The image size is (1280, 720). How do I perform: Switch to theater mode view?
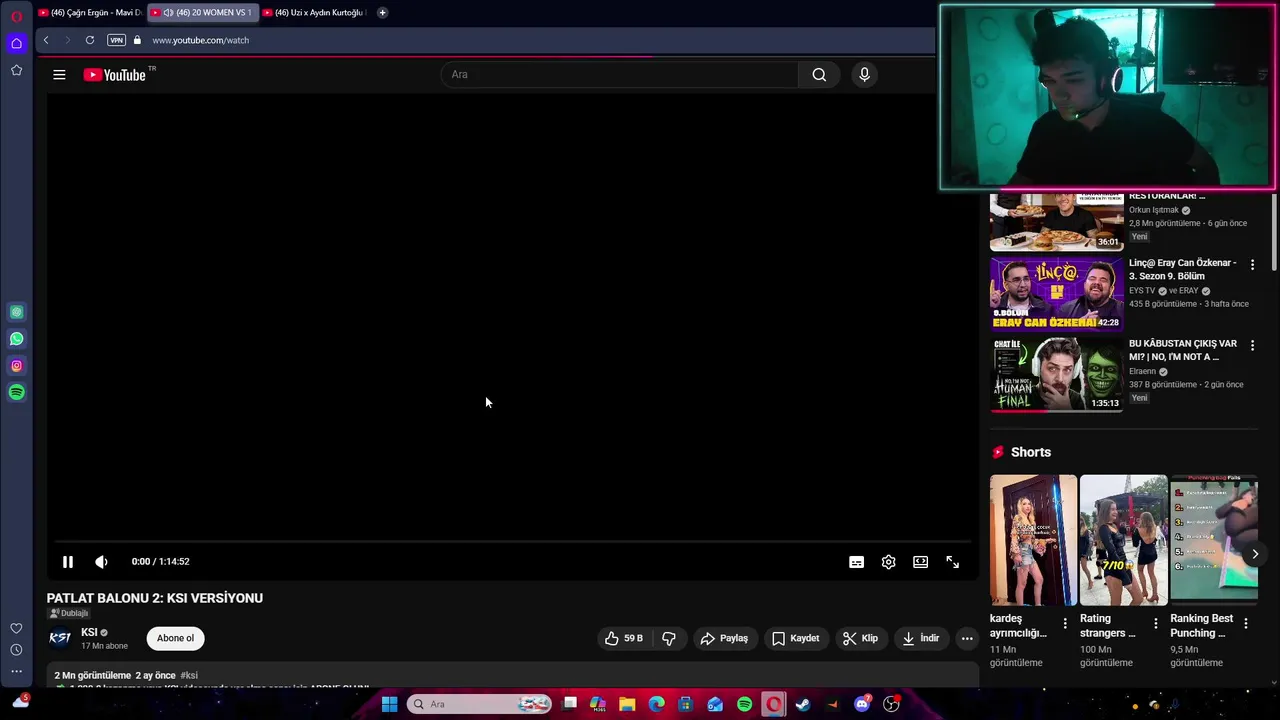920,562
